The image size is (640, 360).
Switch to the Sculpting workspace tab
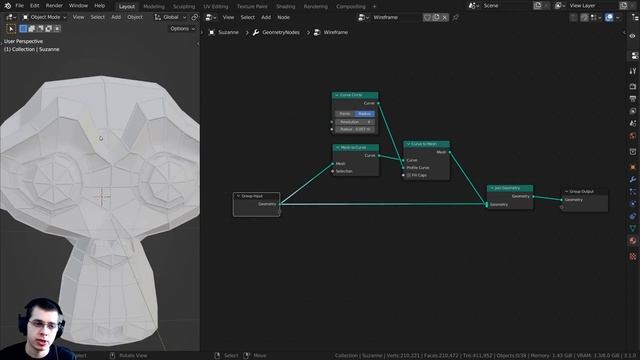coord(184,7)
